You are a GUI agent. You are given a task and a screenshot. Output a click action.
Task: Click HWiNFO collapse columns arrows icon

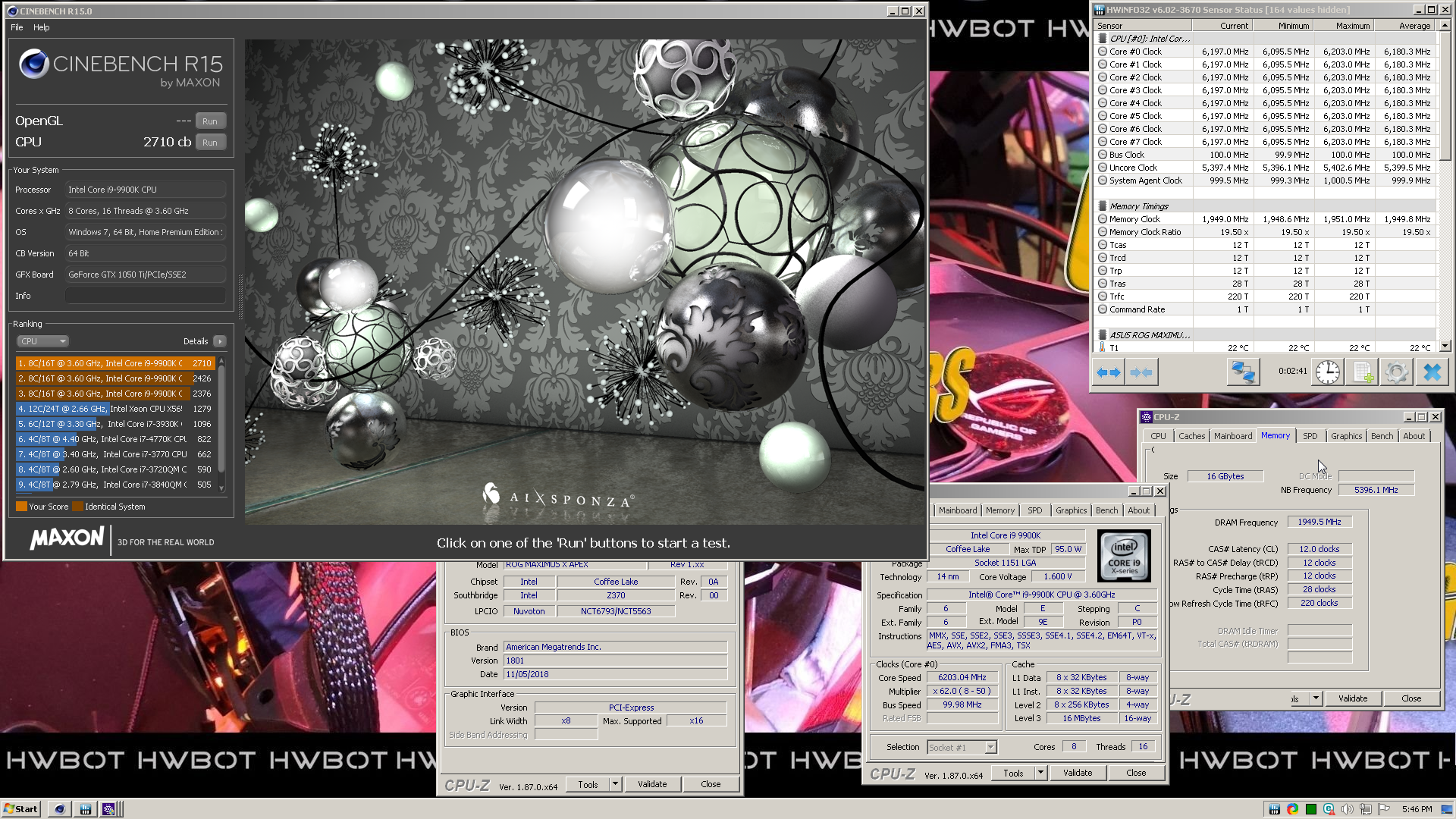tap(1141, 372)
